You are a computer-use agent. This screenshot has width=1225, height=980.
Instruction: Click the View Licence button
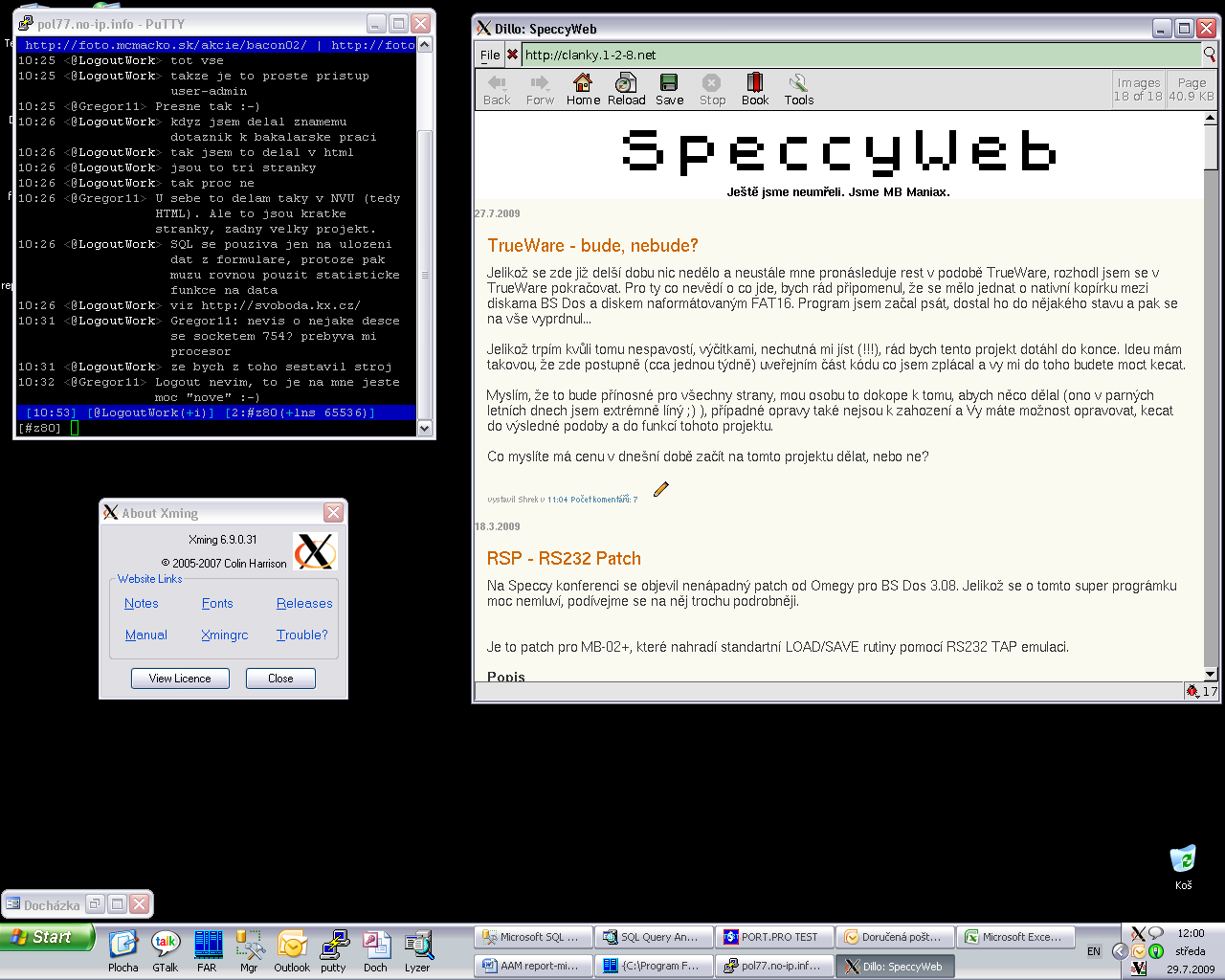pos(180,679)
